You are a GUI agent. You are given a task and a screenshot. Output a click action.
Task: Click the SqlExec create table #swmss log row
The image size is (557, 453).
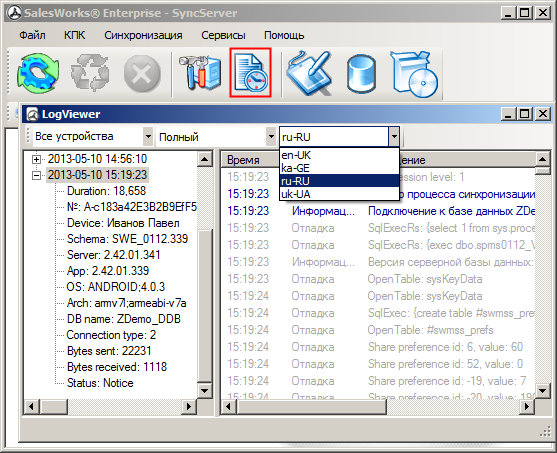pos(378,313)
